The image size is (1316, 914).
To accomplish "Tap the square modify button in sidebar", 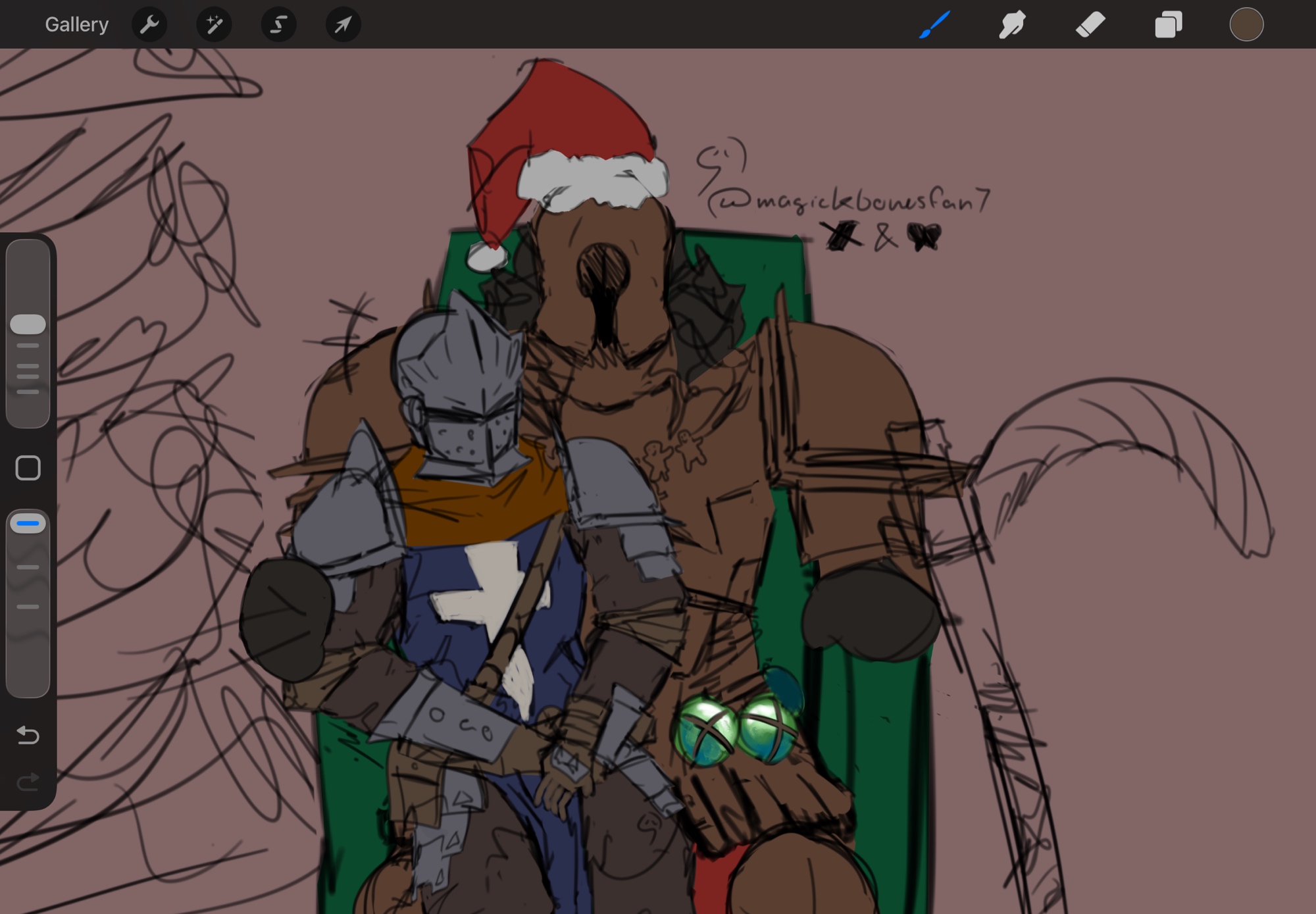I will pos(28,468).
